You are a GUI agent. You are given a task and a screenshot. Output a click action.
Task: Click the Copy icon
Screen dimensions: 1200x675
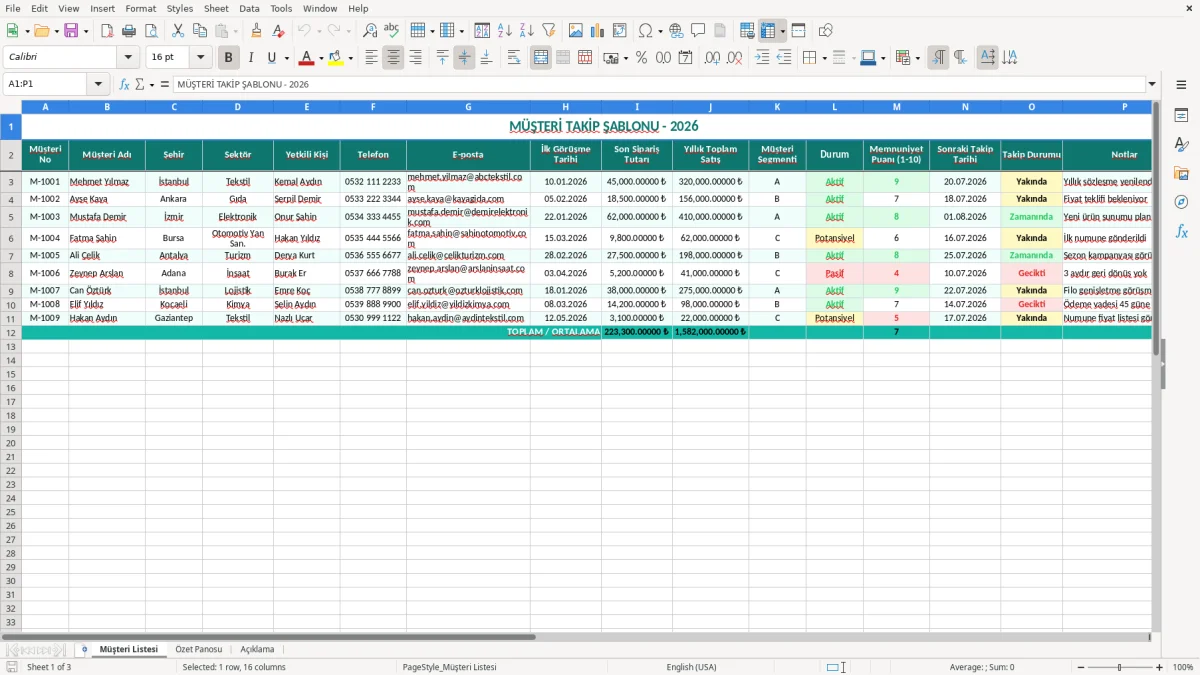coord(200,31)
